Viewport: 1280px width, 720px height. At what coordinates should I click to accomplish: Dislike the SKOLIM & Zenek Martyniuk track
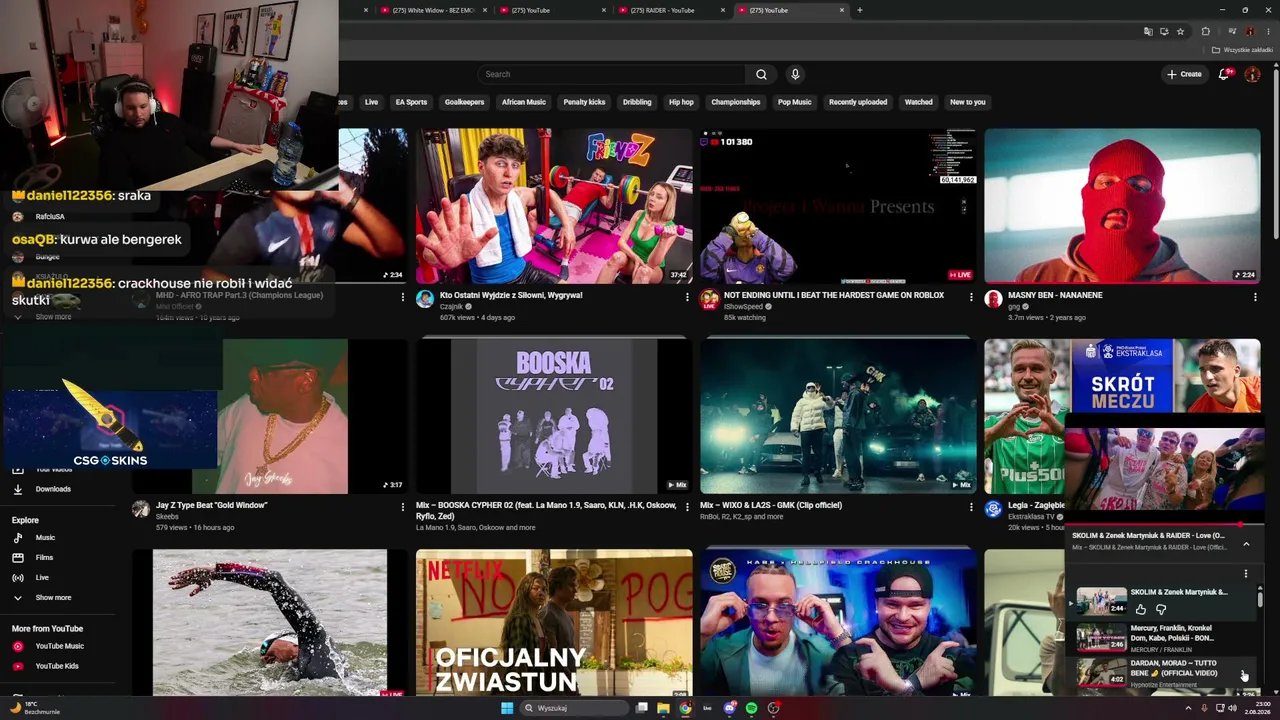pos(1161,609)
